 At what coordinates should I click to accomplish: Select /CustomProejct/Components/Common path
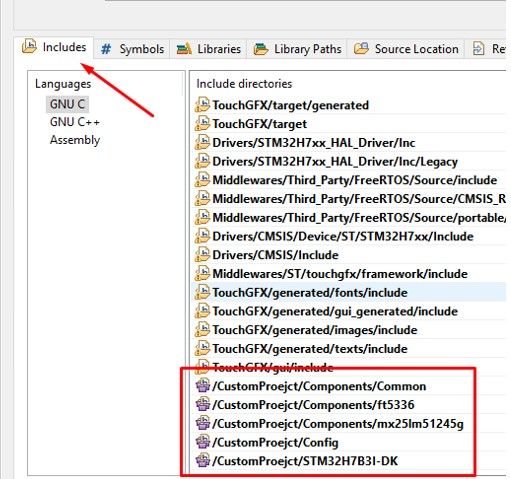(319, 386)
